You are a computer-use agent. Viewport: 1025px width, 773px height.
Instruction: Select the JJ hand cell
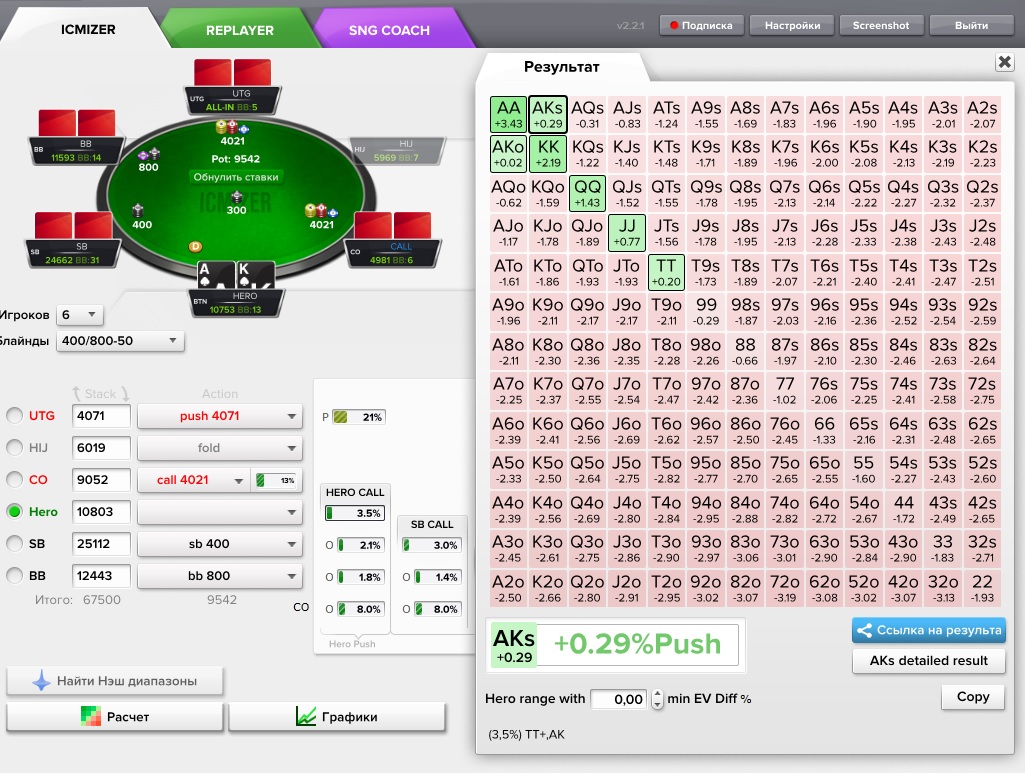click(627, 233)
